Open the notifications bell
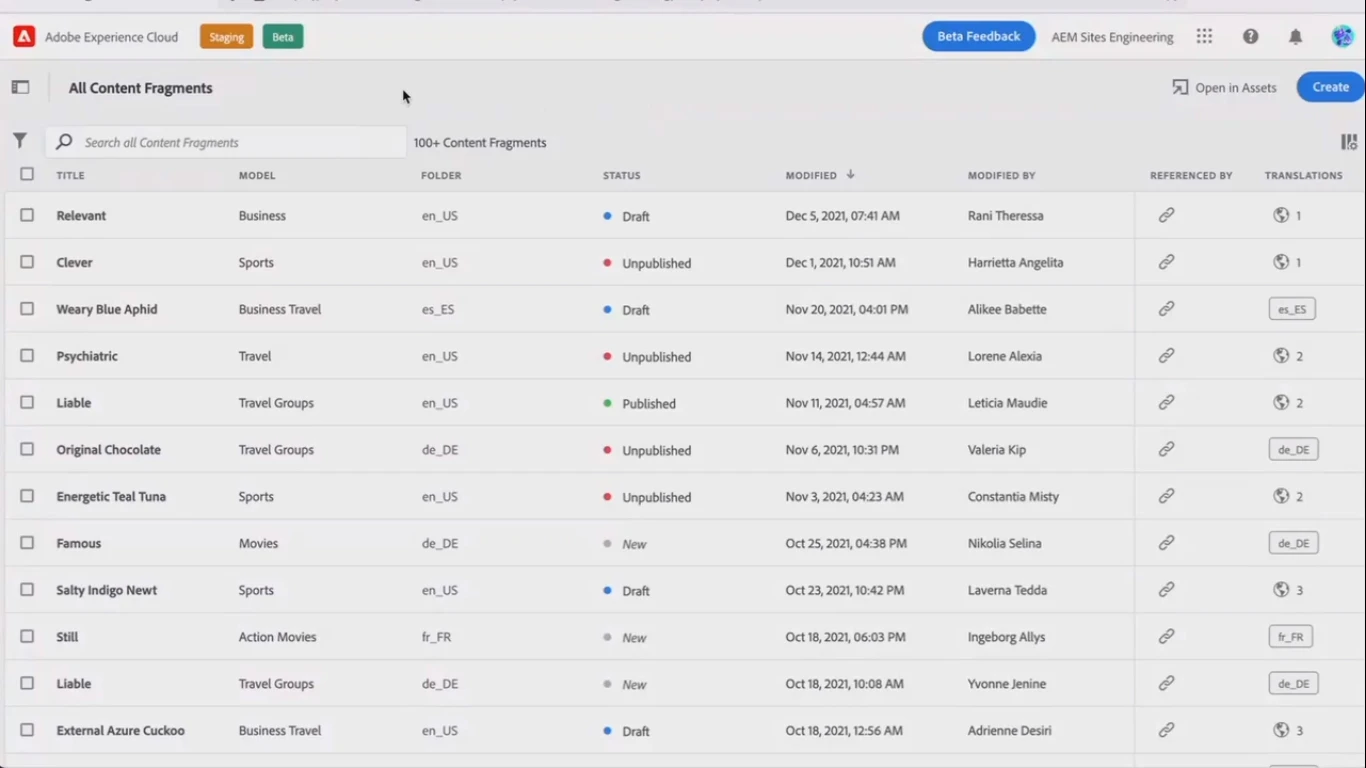This screenshot has width=1366, height=768. (1295, 37)
